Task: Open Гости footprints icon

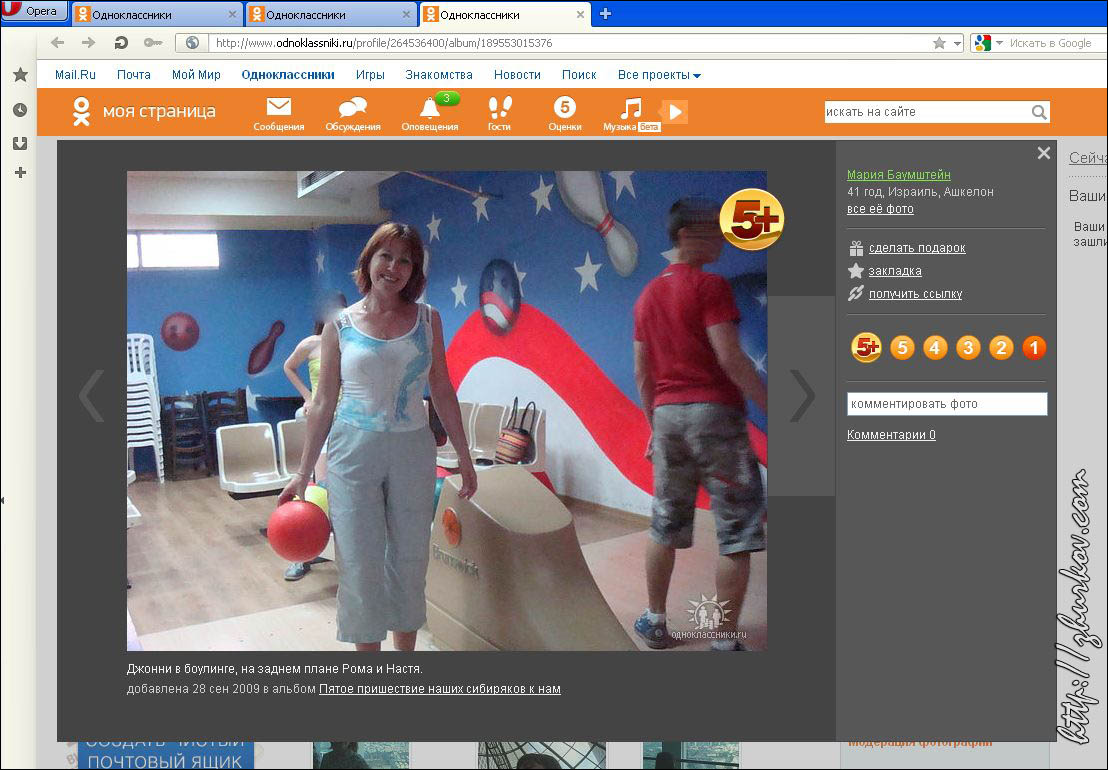Action: 499,108
